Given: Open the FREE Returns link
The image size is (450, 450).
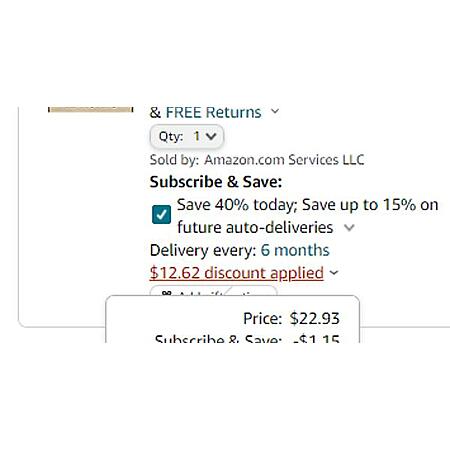Looking at the screenshot, I should [x=213, y=112].
